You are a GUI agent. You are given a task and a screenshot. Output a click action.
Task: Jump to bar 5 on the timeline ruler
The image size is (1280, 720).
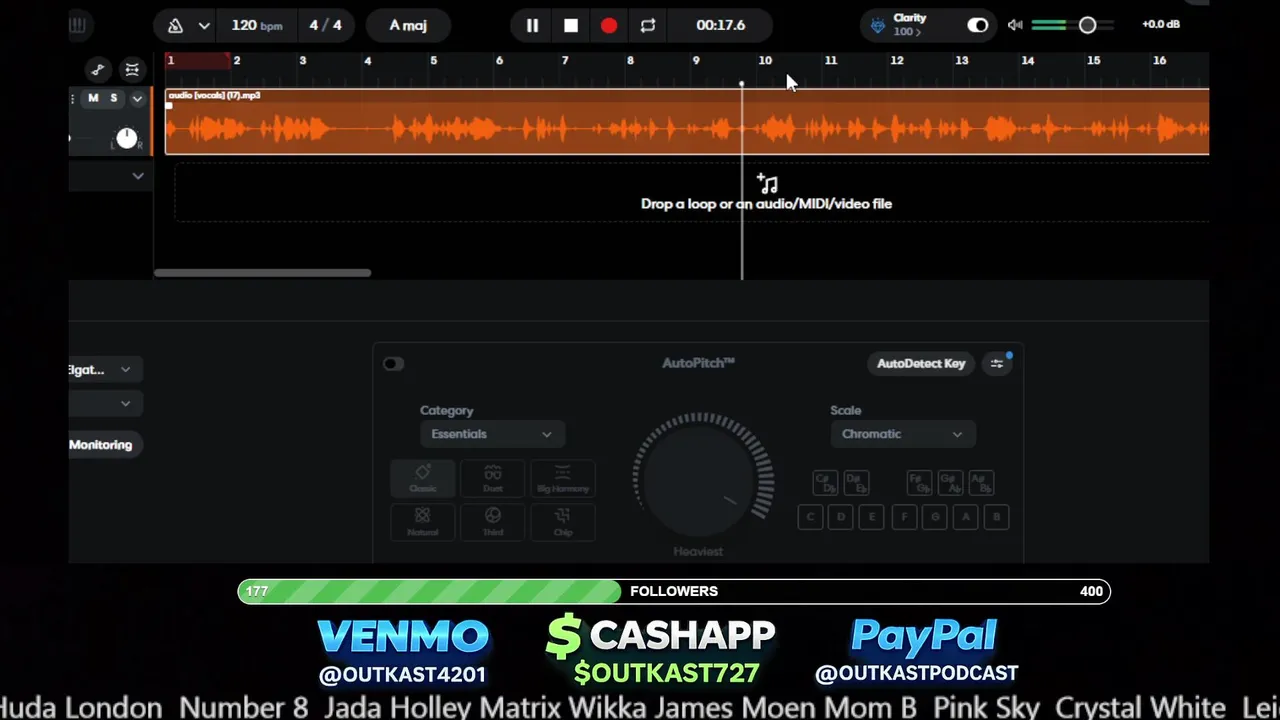(433, 61)
